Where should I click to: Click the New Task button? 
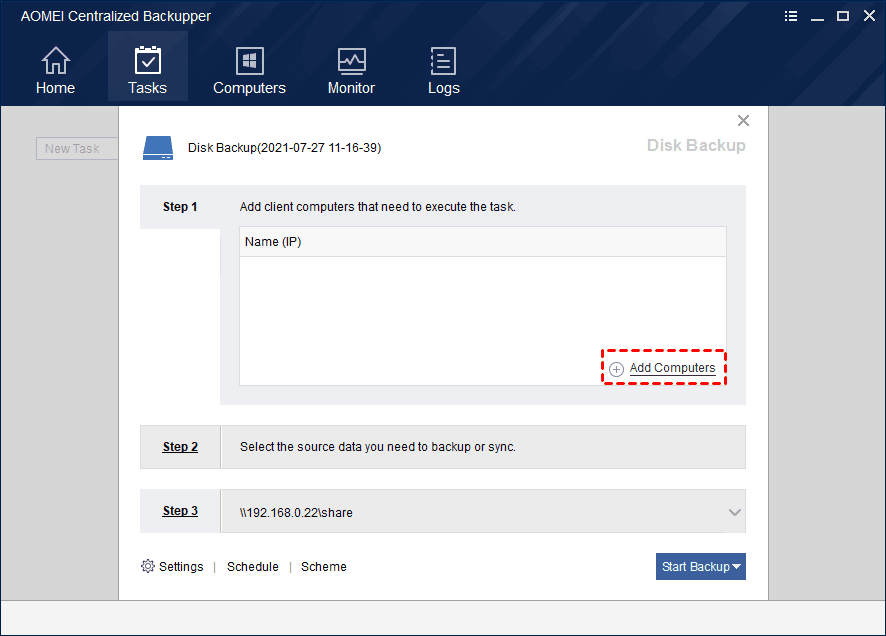(77, 149)
